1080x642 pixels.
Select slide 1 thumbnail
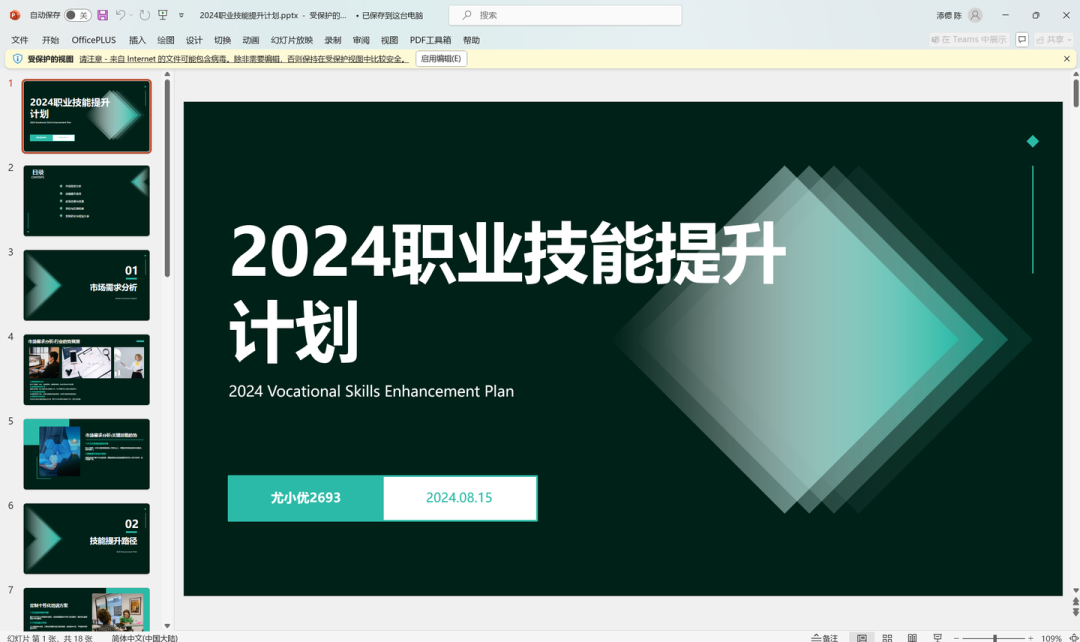(x=87, y=116)
